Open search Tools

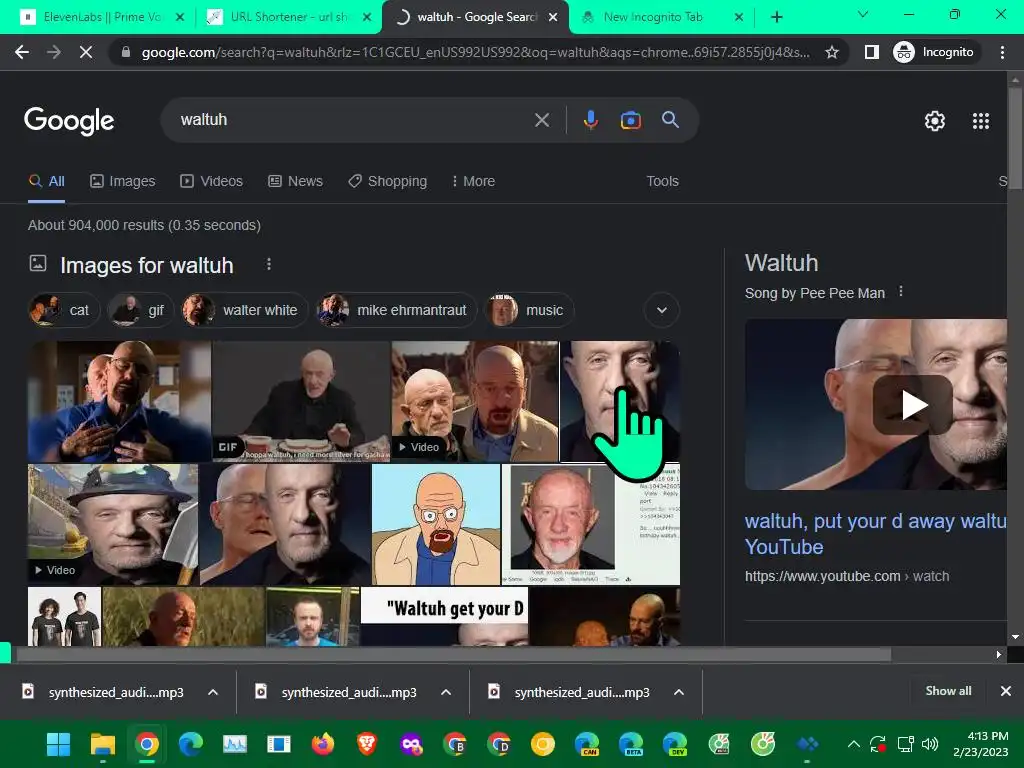tap(662, 181)
